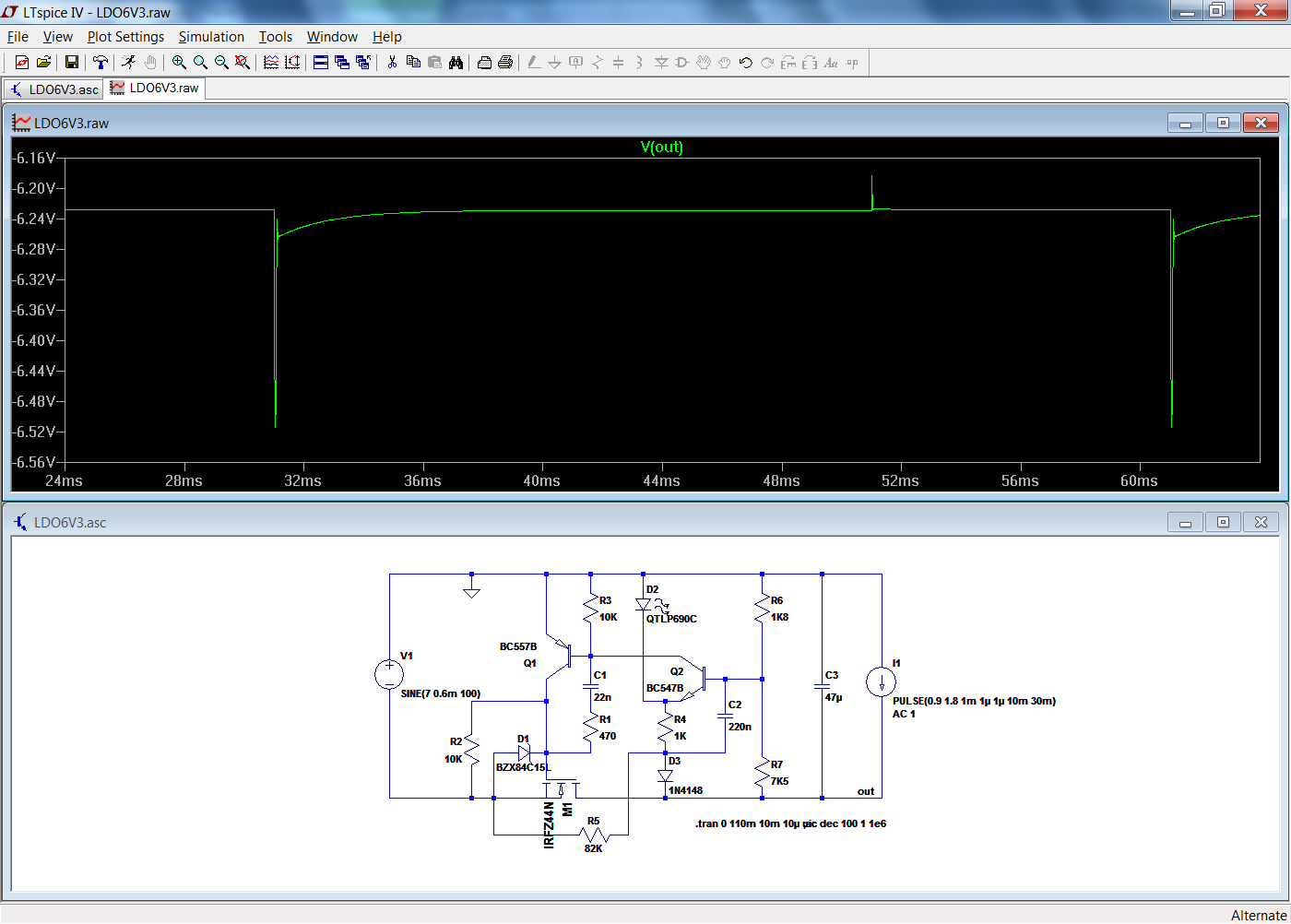
Task: Click the Place Component gate icon
Action: tap(682, 63)
